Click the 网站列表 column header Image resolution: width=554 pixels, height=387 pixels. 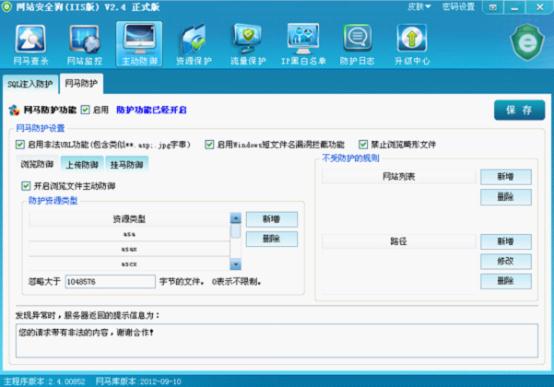[x=399, y=176]
